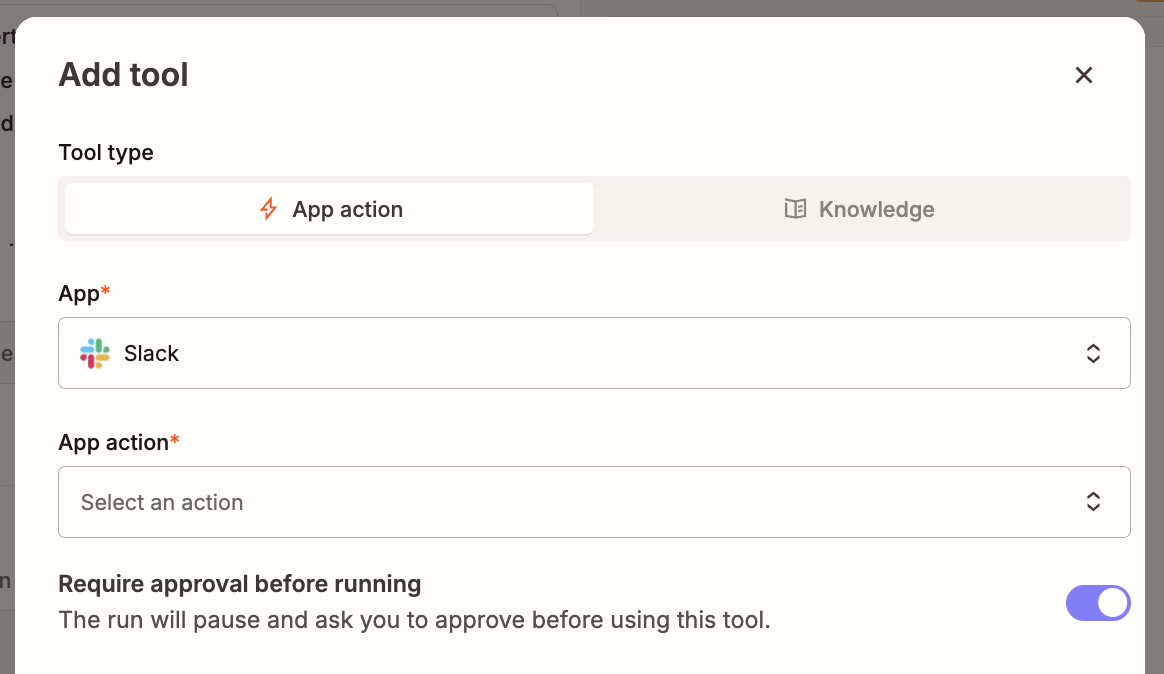Open the Select an action dropdown
The height and width of the screenshot is (674, 1164).
pyautogui.click(x=594, y=502)
